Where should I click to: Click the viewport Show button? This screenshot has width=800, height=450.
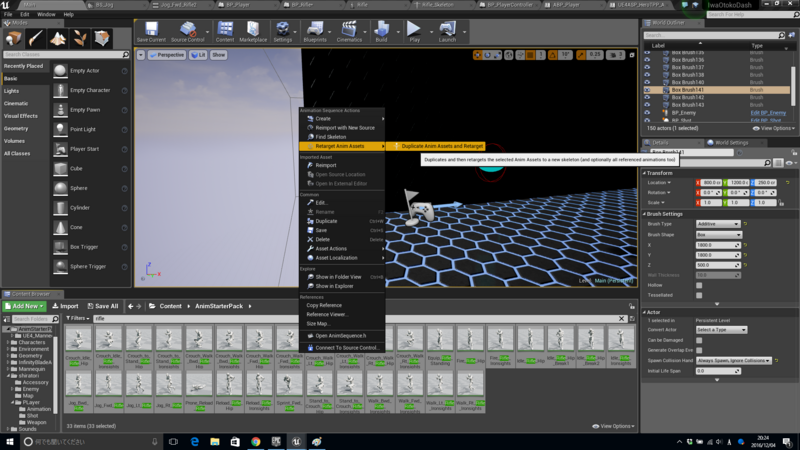[218, 55]
